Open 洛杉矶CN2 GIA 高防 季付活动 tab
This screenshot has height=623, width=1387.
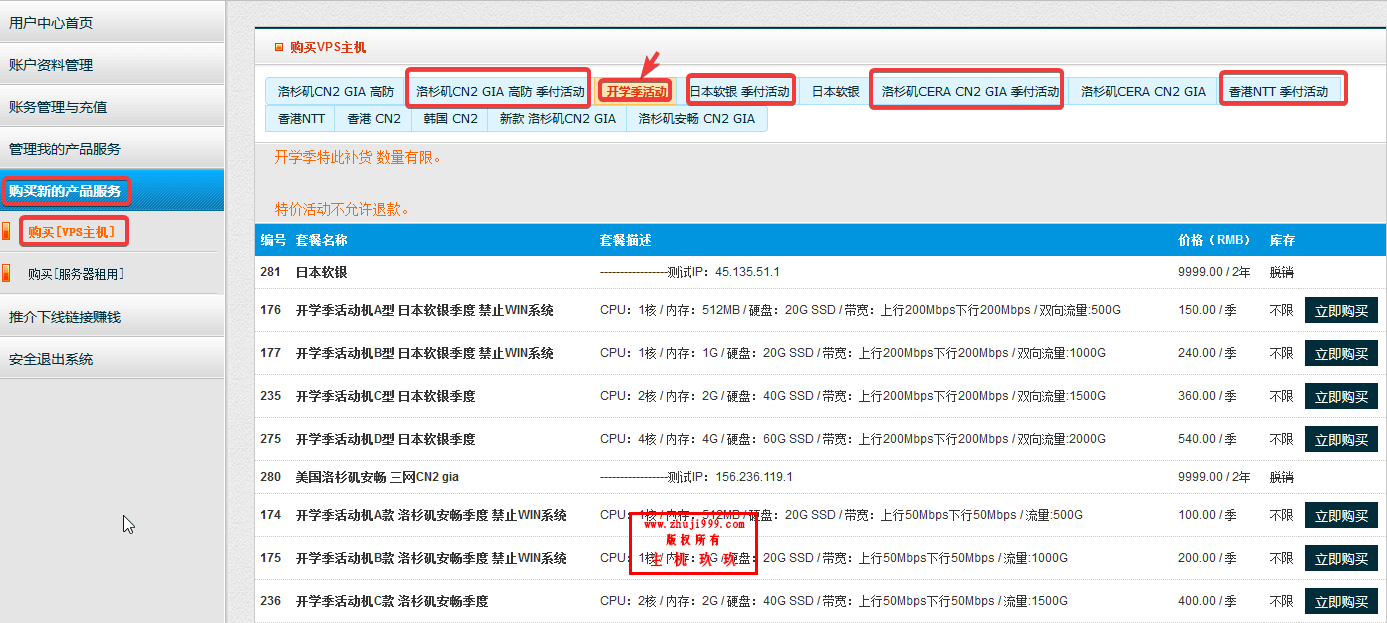click(x=500, y=91)
